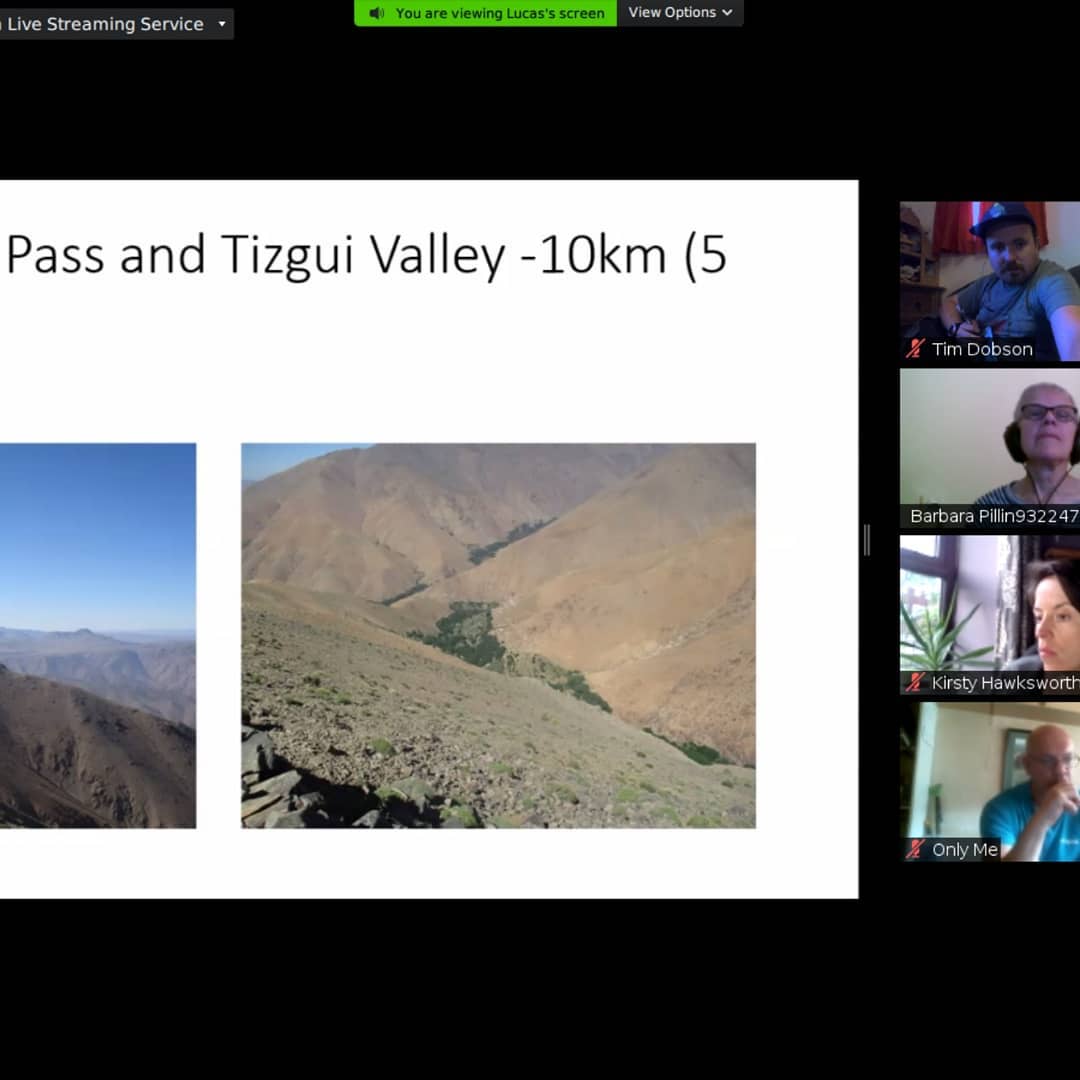Click the Barbara Pillin name label
The image size is (1080, 1080).
point(994,516)
